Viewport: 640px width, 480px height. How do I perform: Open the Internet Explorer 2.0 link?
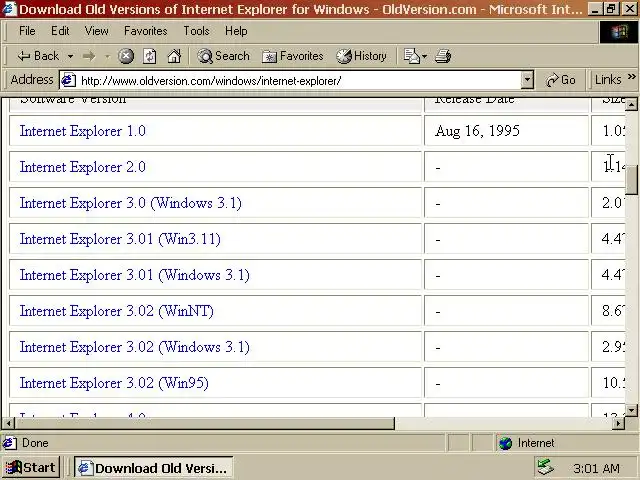[x=82, y=167]
